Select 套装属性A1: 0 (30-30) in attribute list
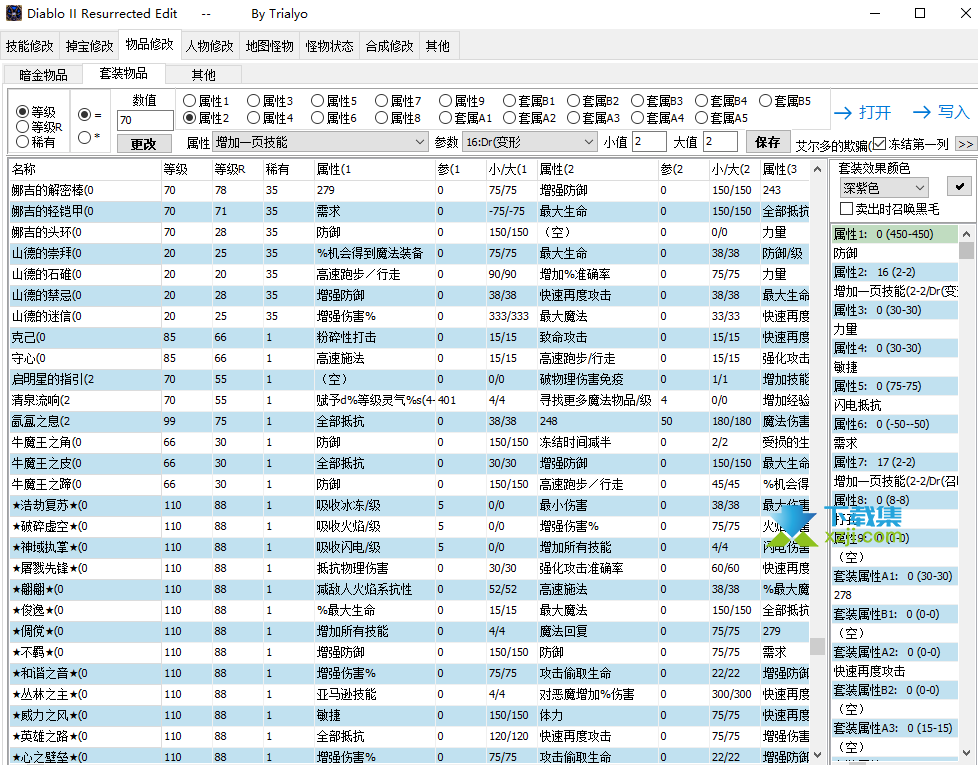The width and height of the screenshot is (978, 765). [x=895, y=576]
